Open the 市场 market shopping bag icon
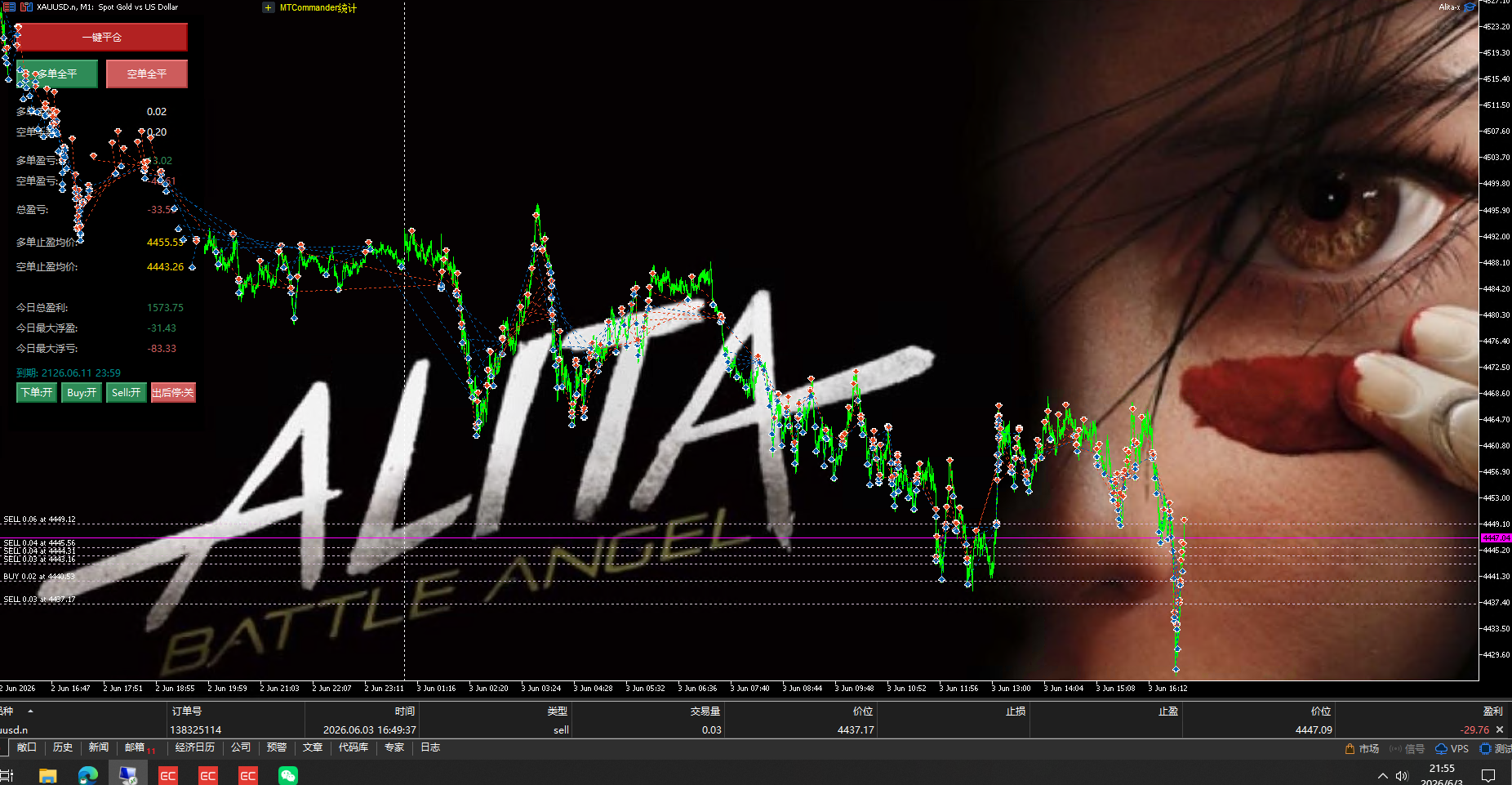Screen dimensions: 1512x785 coord(1350,748)
